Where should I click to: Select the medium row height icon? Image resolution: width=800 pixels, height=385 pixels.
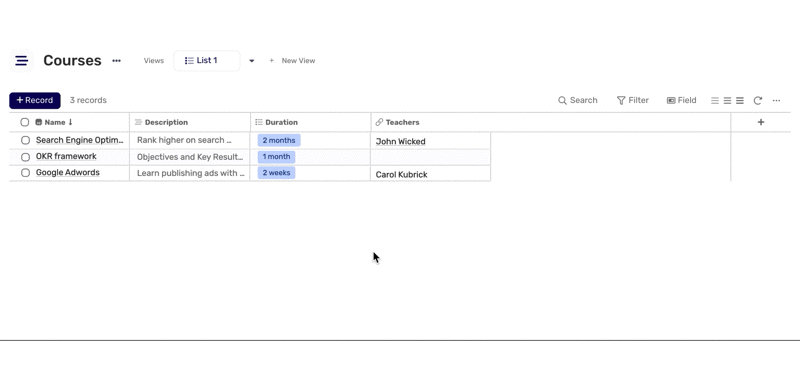tap(727, 100)
